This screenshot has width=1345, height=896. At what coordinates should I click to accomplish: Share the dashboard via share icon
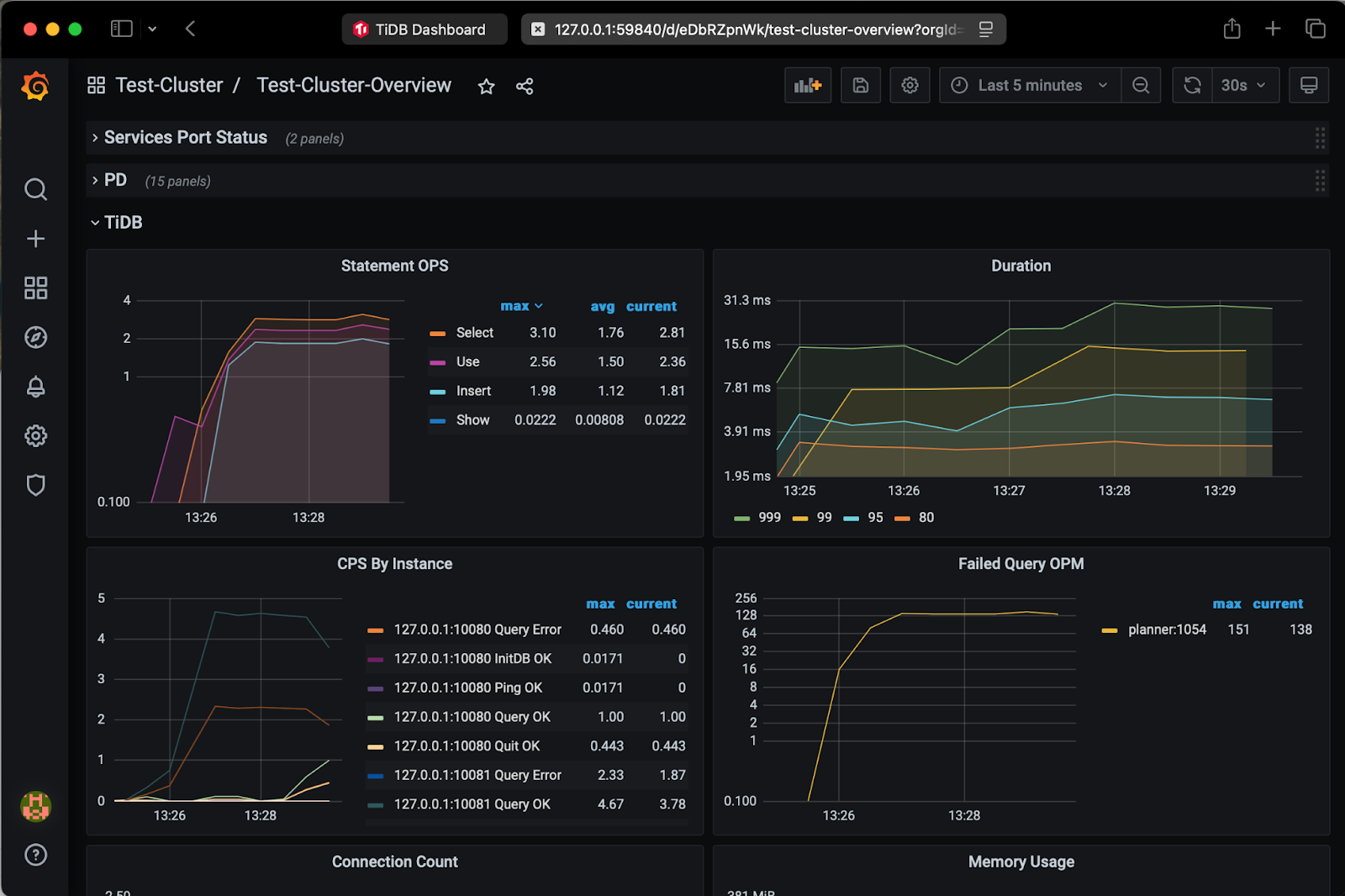pos(525,86)
